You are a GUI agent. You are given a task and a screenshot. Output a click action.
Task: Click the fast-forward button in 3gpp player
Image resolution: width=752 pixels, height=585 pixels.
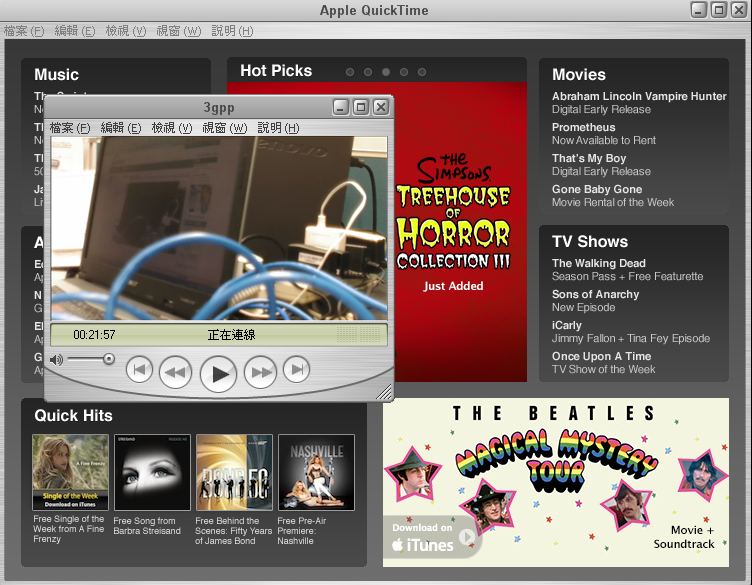[260, 372]
